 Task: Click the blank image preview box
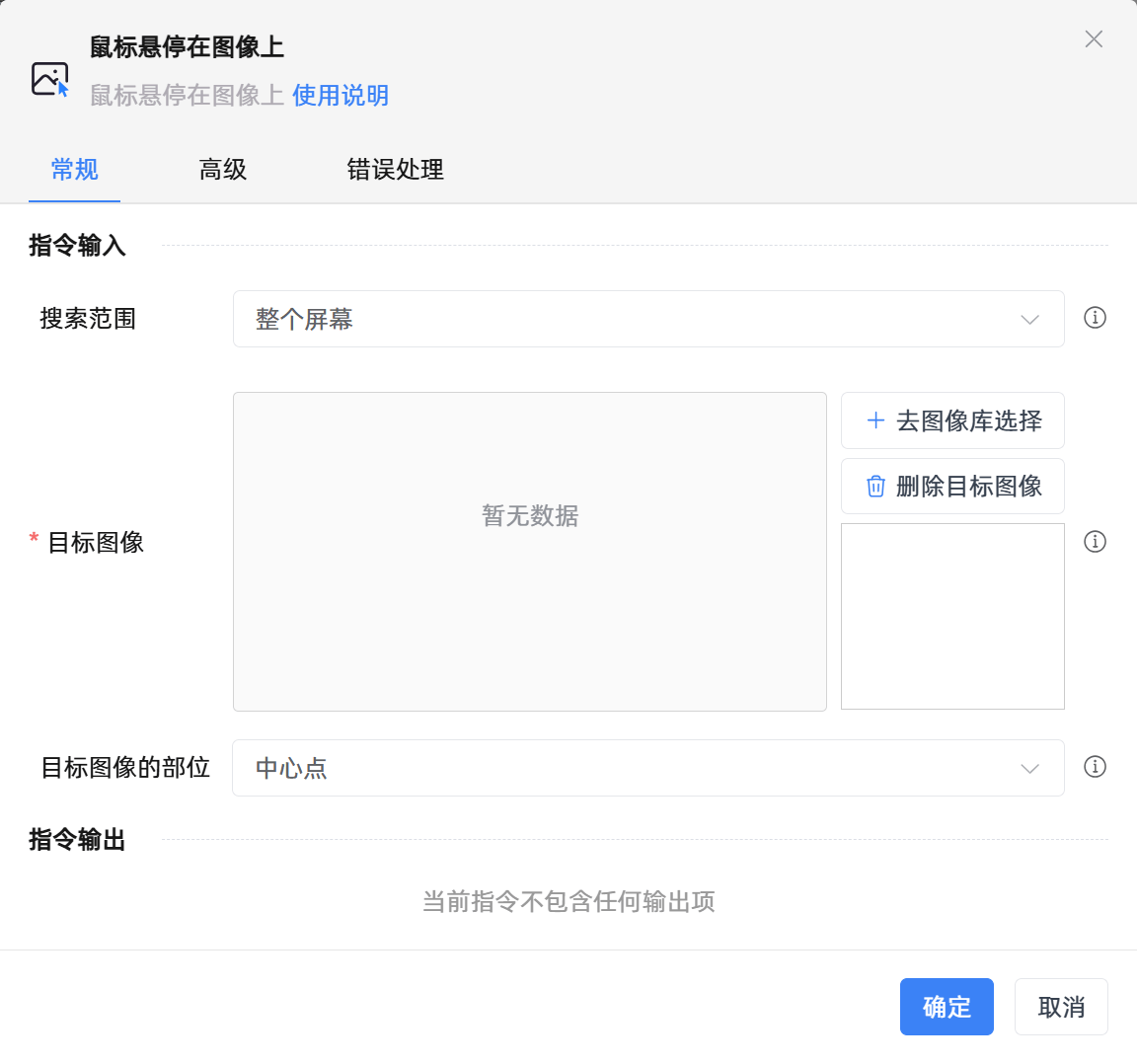951,616
